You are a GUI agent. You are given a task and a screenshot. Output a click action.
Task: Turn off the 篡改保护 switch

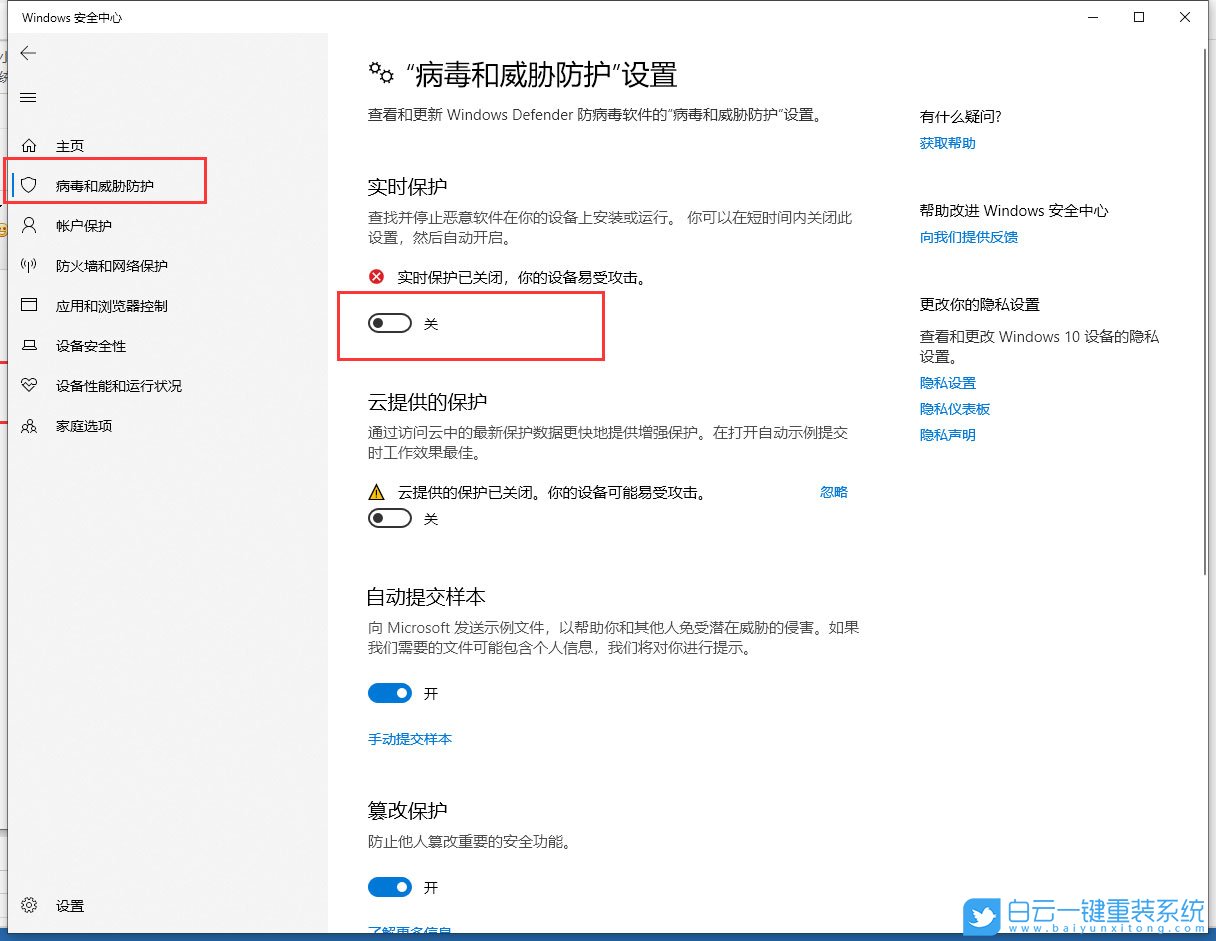point(390,887)
